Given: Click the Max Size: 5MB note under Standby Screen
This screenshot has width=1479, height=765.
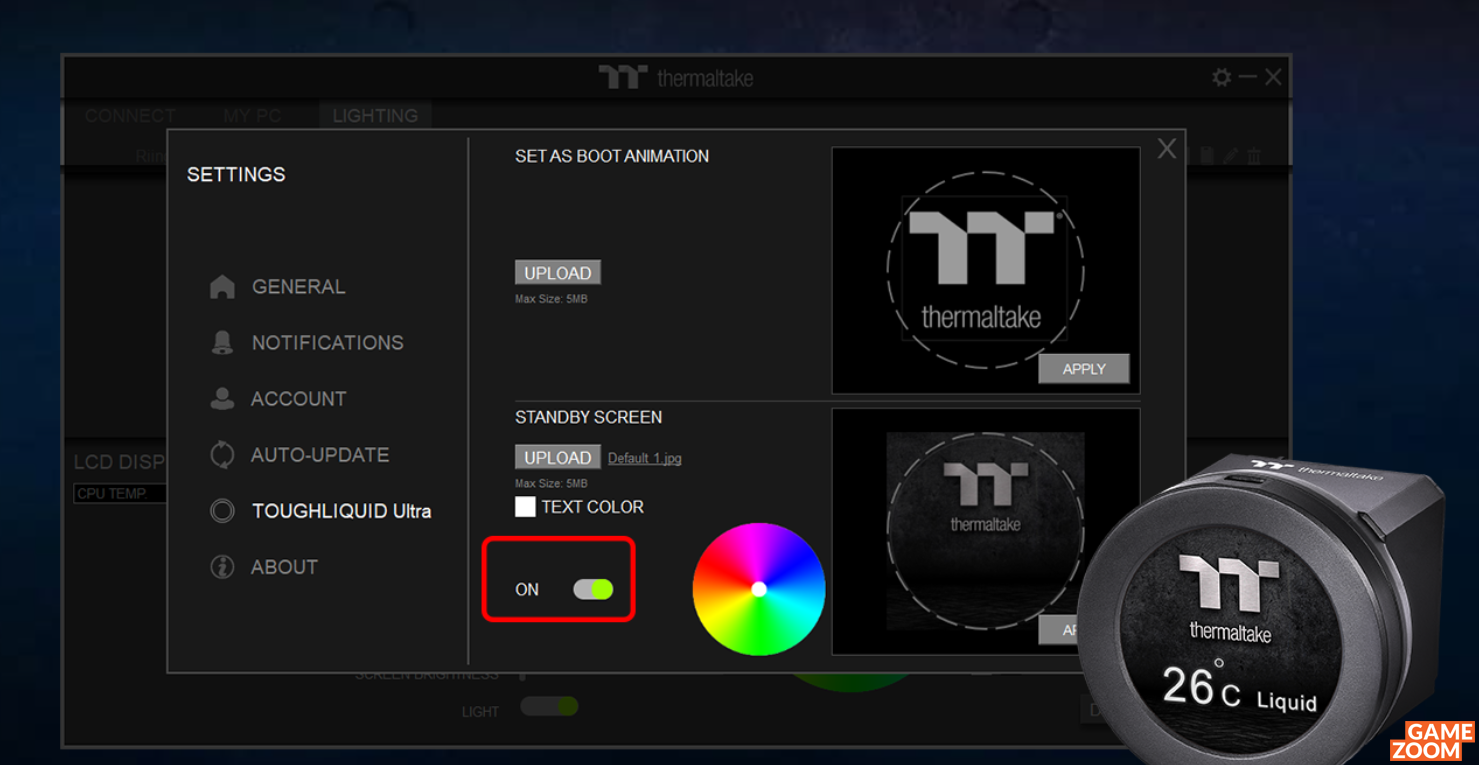Looking at the screenshot, I should point(551,484).
